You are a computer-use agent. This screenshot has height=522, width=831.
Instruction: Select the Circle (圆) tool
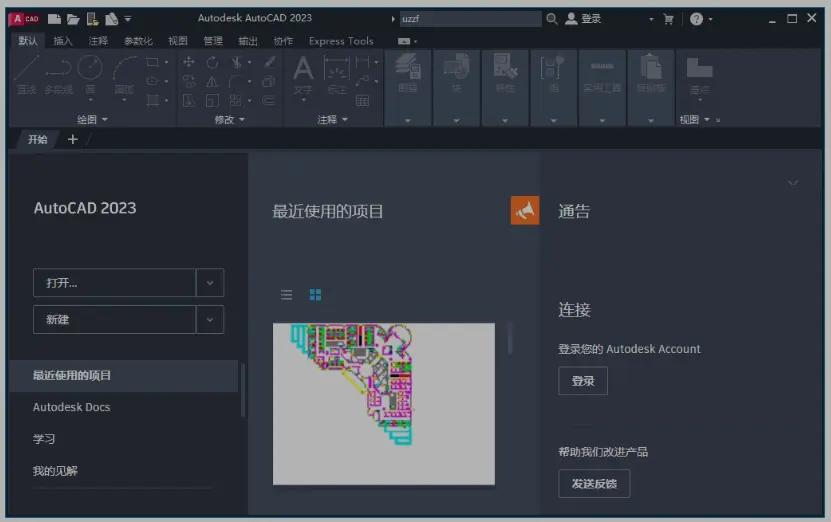[x=90, y=75]
